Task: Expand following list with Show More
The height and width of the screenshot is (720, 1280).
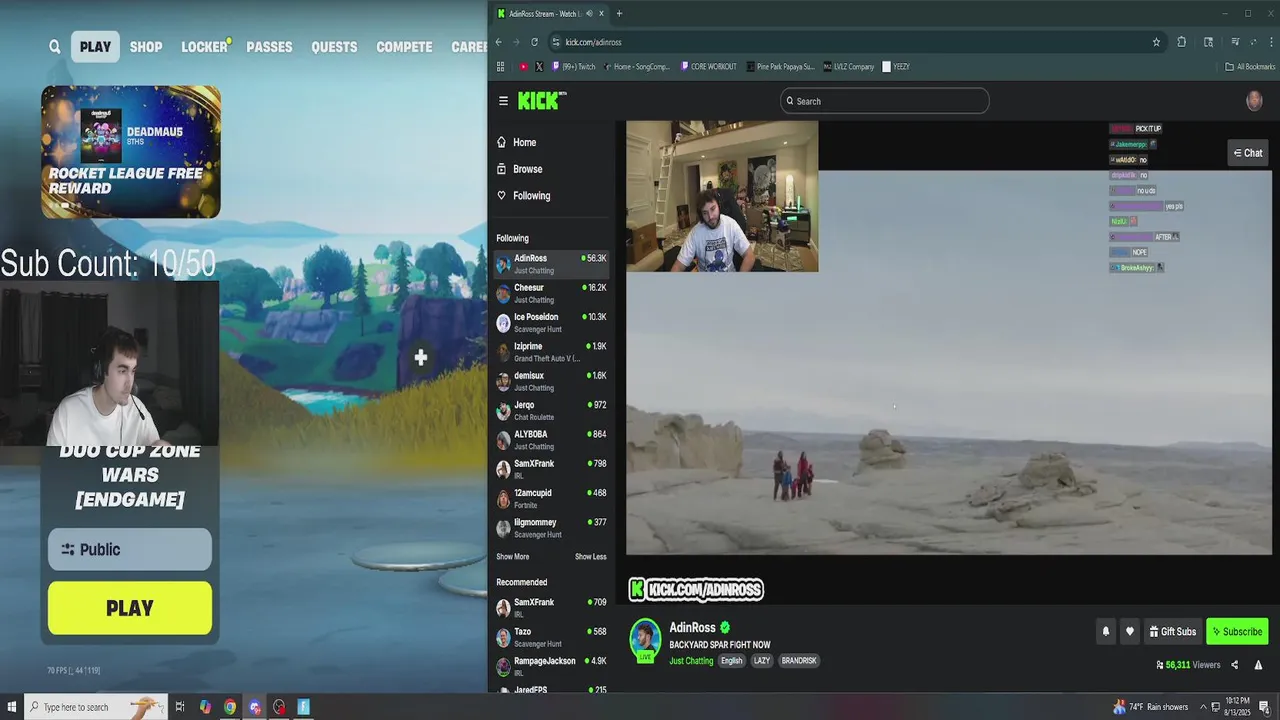Action: click(x=513, y=557)
